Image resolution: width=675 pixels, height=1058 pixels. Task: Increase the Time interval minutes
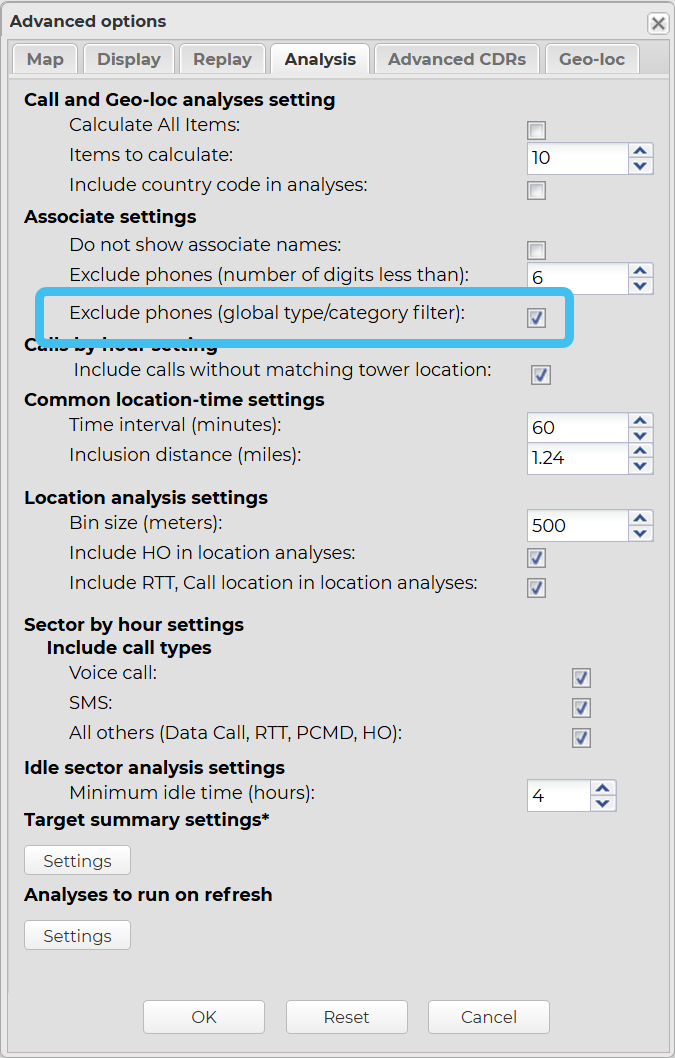click(641, 420)
